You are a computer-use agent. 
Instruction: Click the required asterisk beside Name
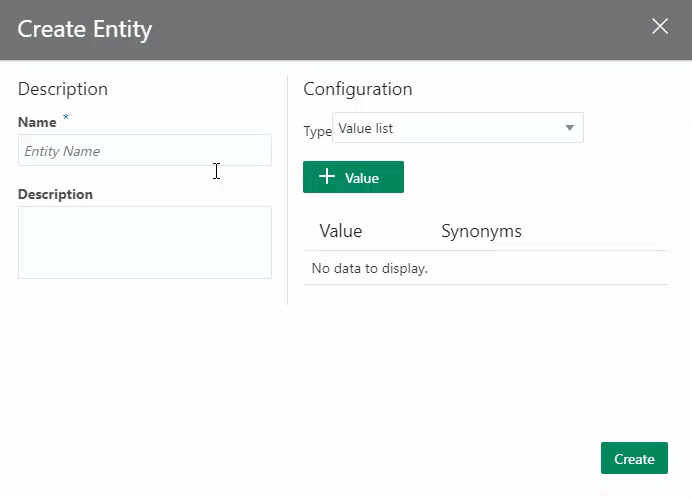pos(66,119)
